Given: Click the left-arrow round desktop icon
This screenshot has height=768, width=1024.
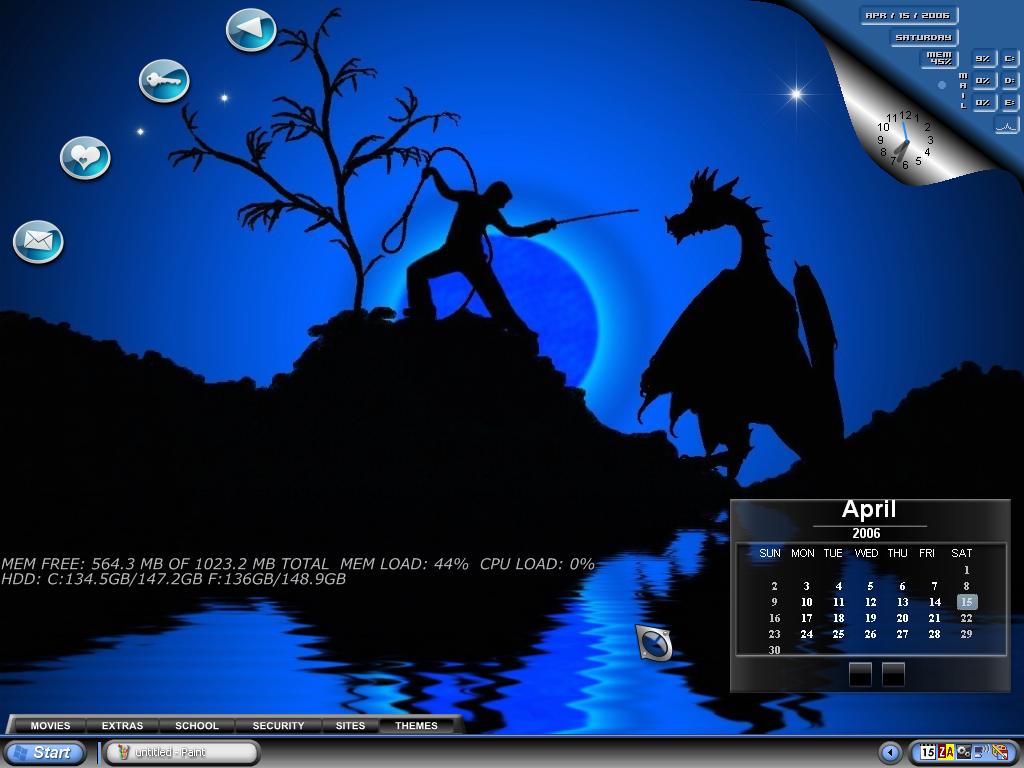Looking at the screenshot, I should tap(251, 30).
